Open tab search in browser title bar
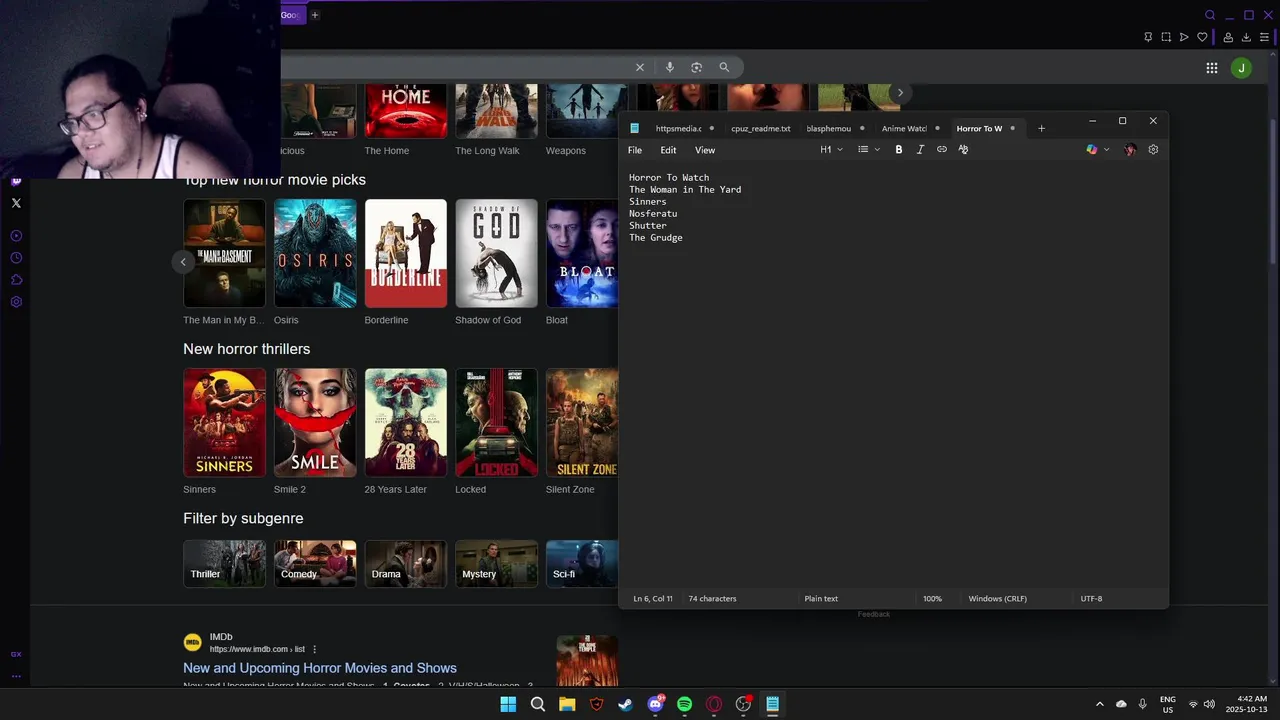The image size is (1280, 720). (1210, 15)
